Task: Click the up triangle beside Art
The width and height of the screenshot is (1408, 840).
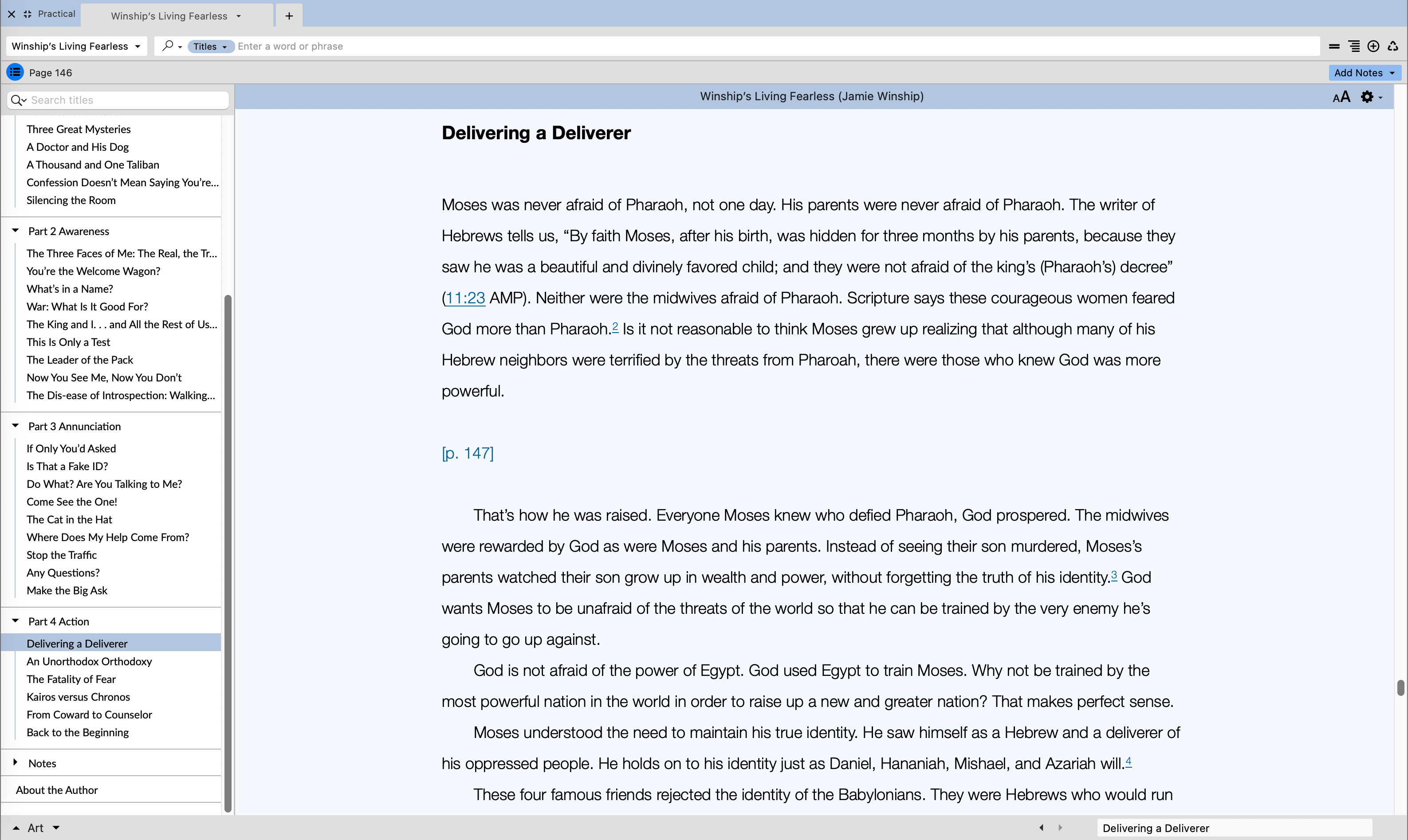Action: [x=16, y=828]
